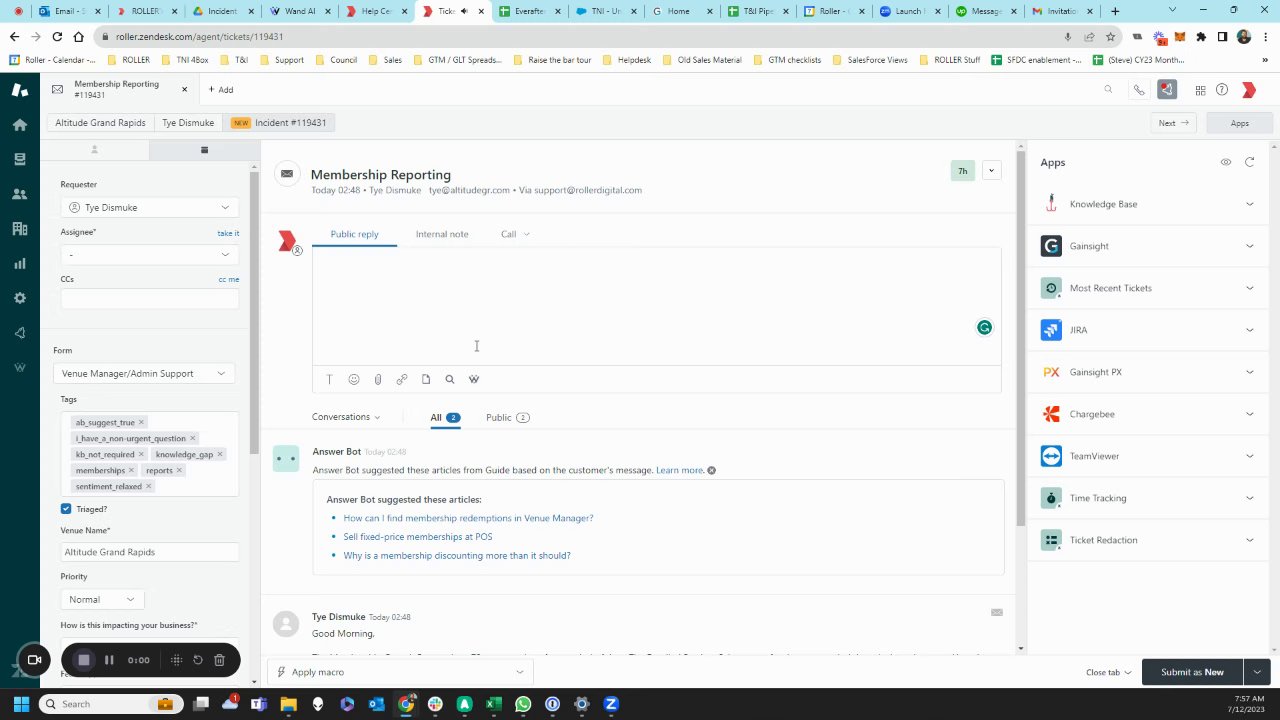
Task: Open the Customers icon in left sidebar
Action: pyautogui.click(x=19, y=194)
